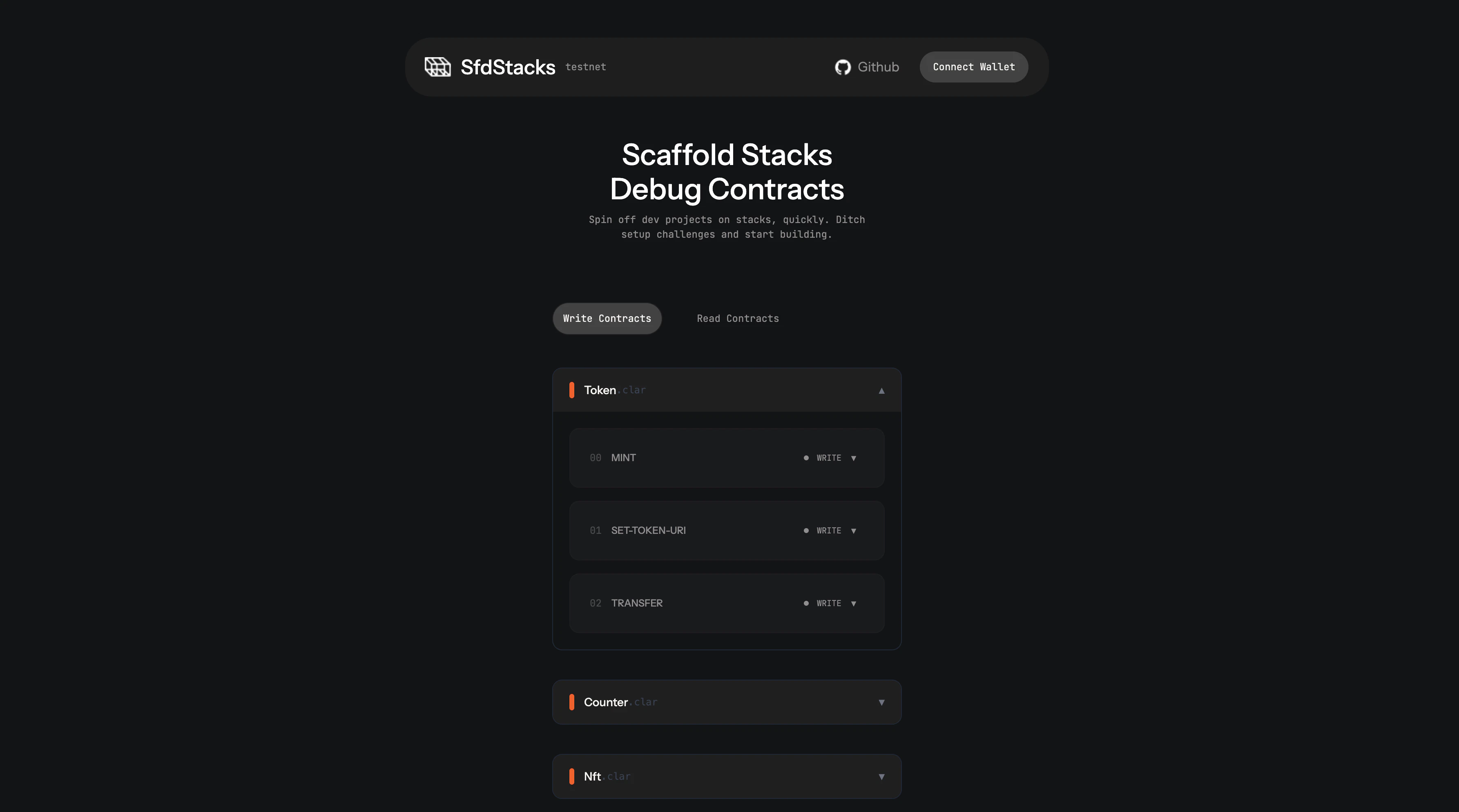
Task: Click the testnet label beside SfdStacks
Action: click(x=586, y=67)
